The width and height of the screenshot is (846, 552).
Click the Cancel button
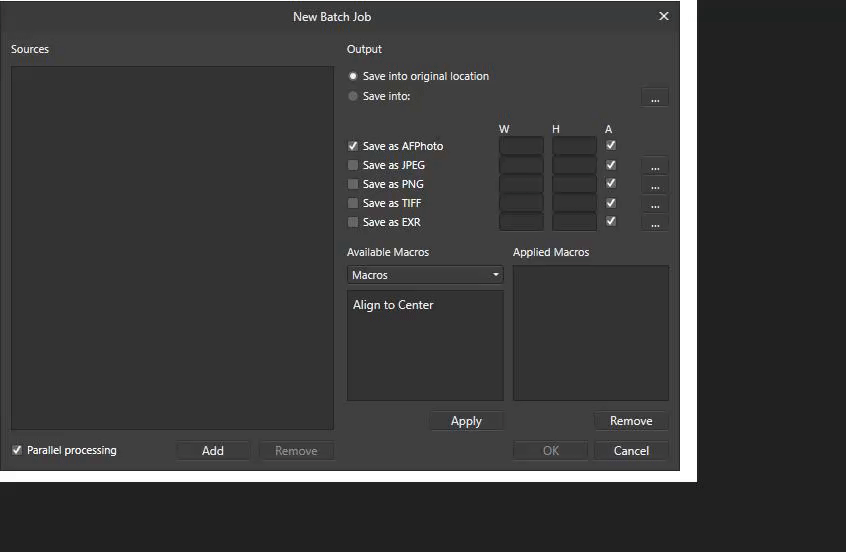[631, 451]
